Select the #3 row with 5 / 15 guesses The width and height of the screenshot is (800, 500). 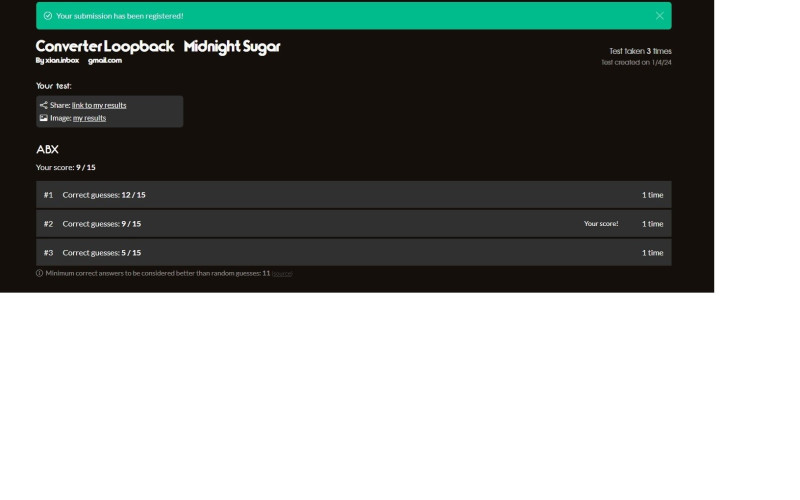tap(354, 253)
